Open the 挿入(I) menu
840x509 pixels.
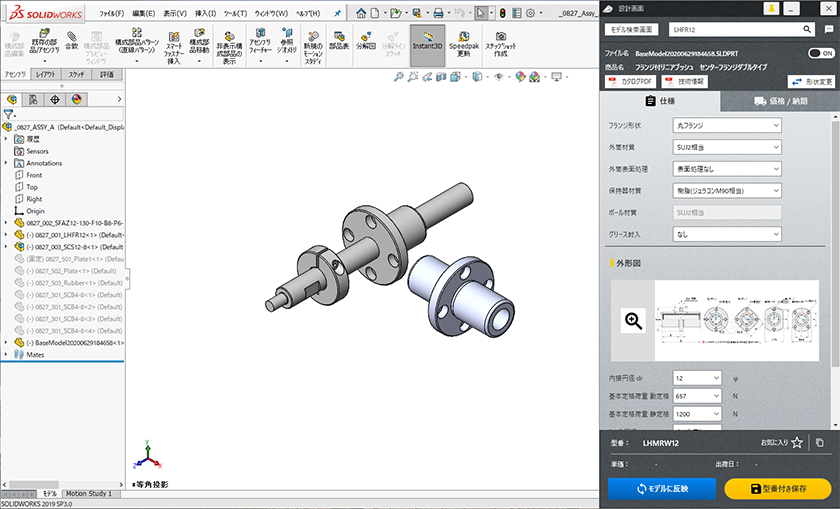click(204, 13)
